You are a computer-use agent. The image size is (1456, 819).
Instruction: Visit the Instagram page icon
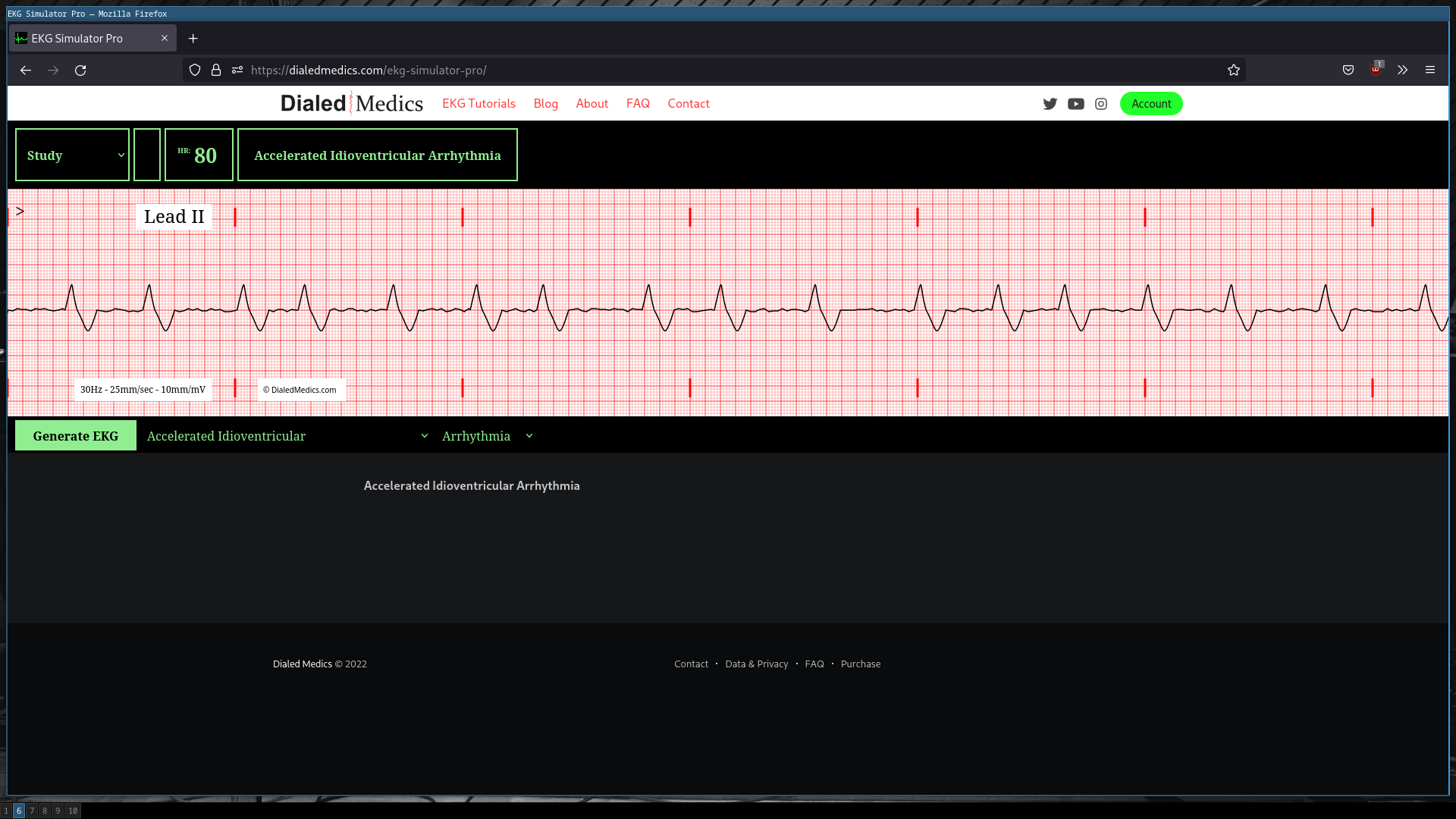1101,104
